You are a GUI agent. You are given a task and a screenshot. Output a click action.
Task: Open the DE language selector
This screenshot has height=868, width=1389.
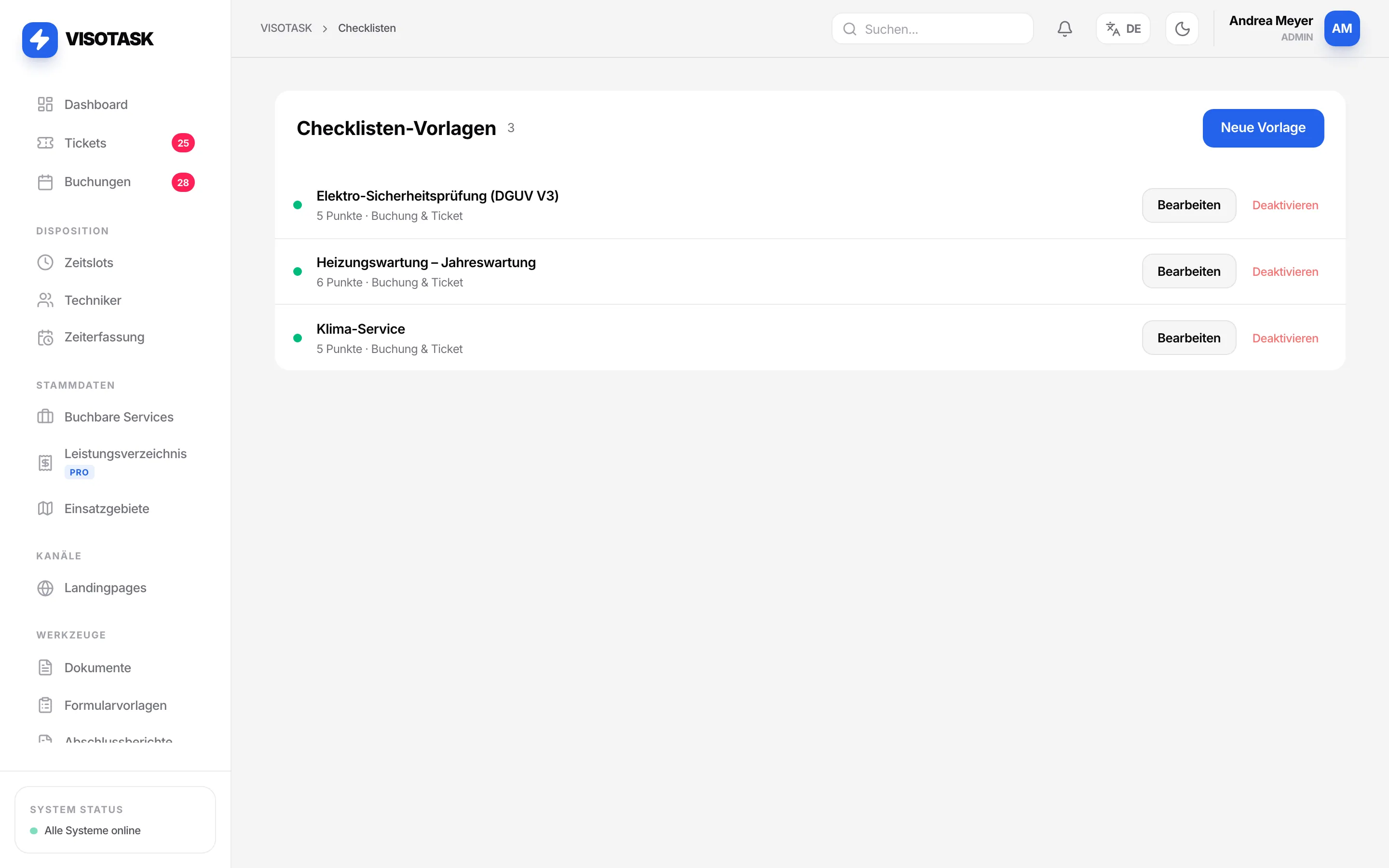1123,29
